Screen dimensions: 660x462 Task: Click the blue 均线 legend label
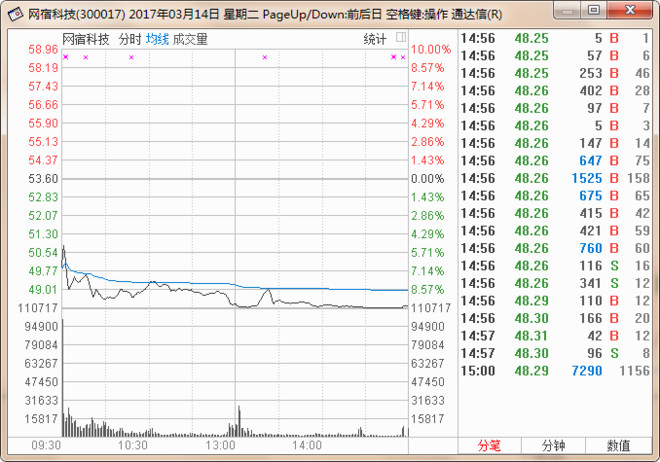click(x=157, y=40)
